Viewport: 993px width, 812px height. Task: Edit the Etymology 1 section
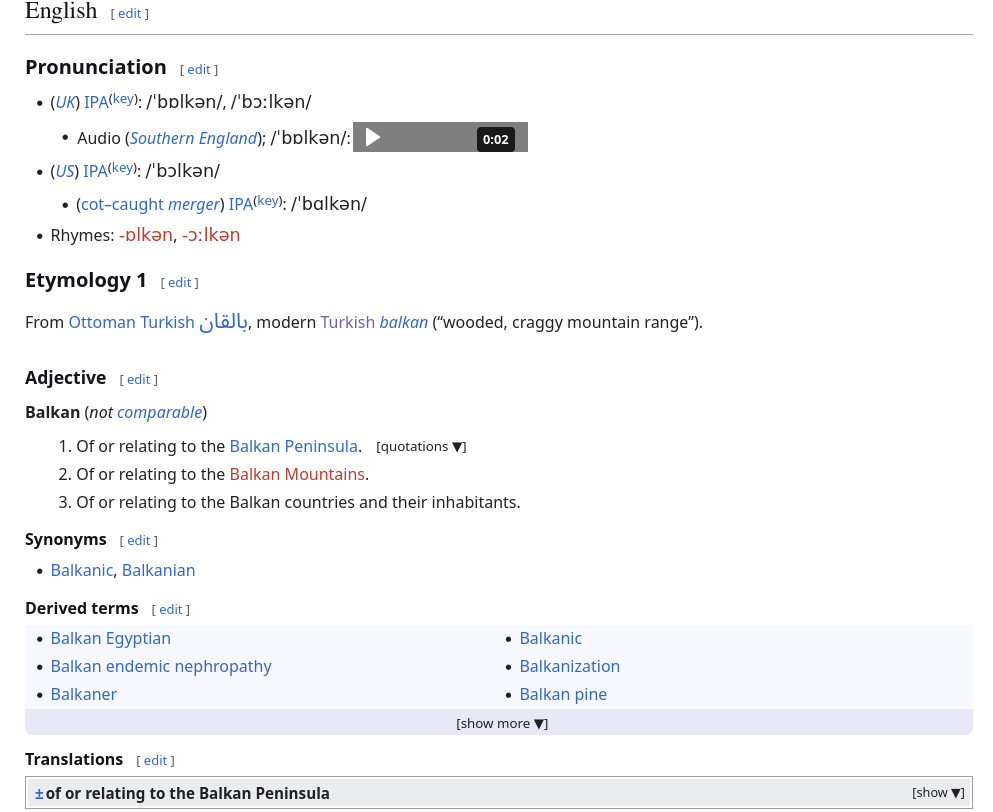click(180, 282)
